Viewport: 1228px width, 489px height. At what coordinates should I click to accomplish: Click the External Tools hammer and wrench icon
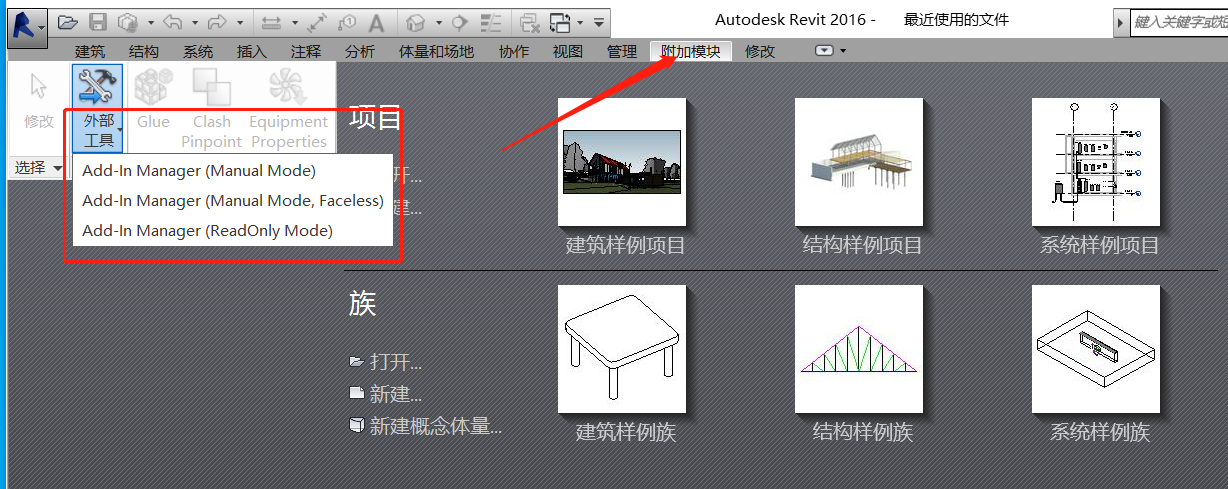(x=97, y=87)
